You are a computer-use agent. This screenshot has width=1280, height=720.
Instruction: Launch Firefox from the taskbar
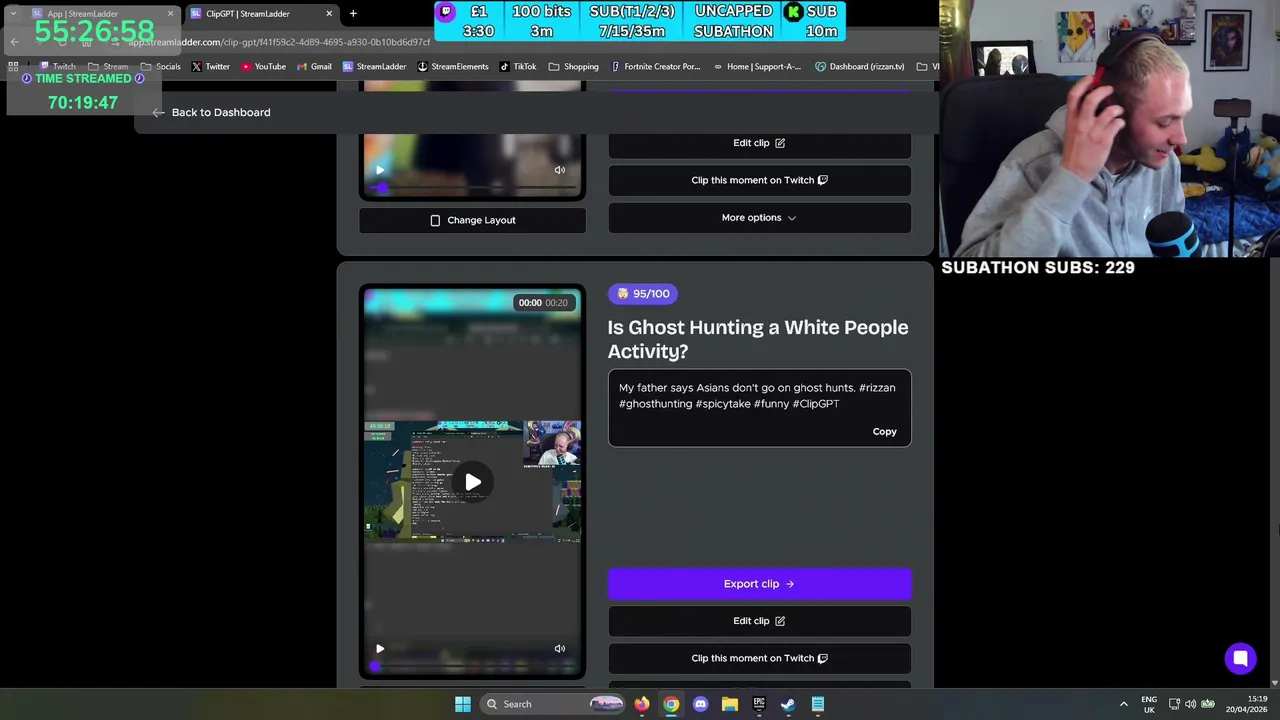pos(642,704)
